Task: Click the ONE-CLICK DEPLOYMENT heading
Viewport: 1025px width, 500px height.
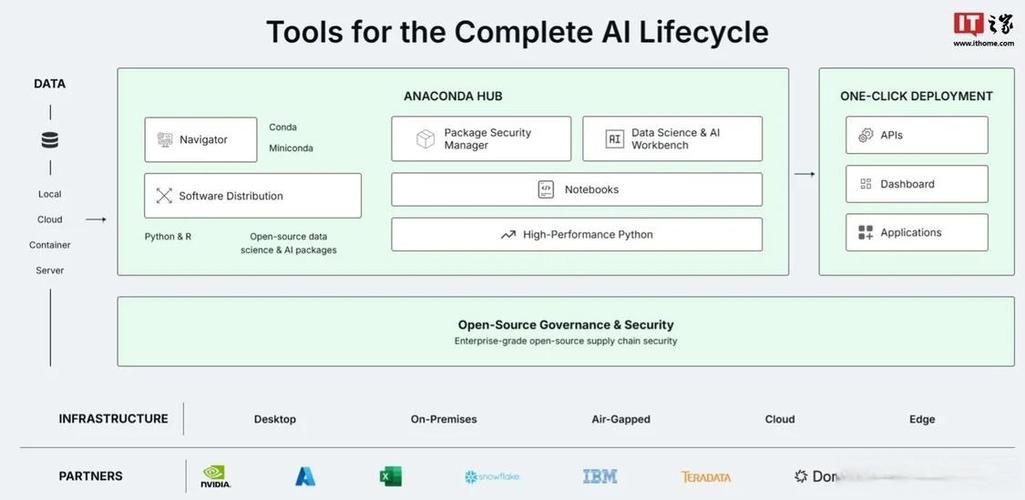Action: 916,96
